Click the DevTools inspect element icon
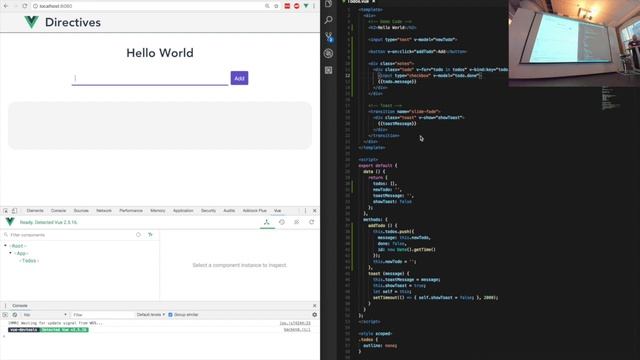The width and height of the screenshot is (640, 360). [6, 211]
